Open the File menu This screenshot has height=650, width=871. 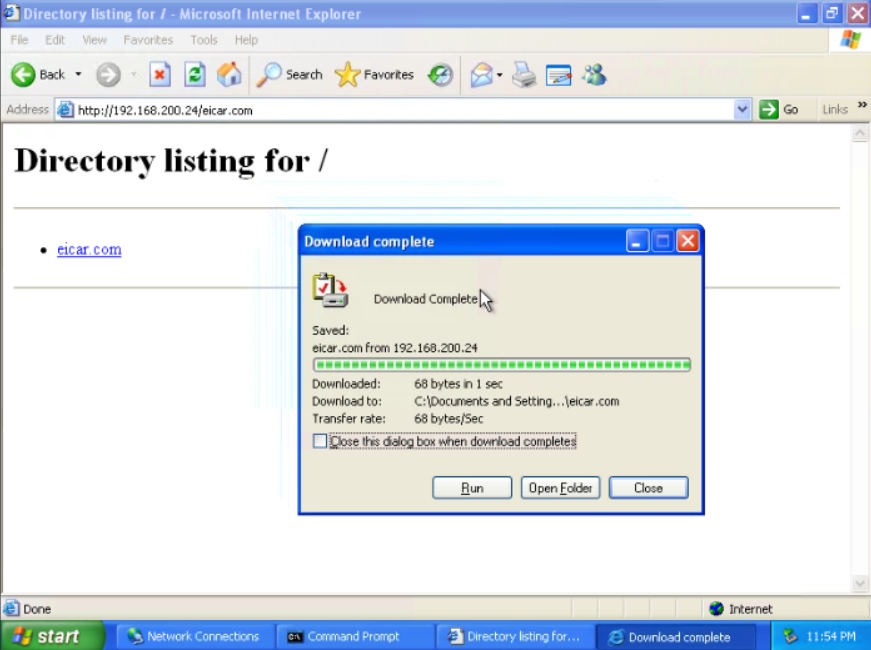pos(19,40)
